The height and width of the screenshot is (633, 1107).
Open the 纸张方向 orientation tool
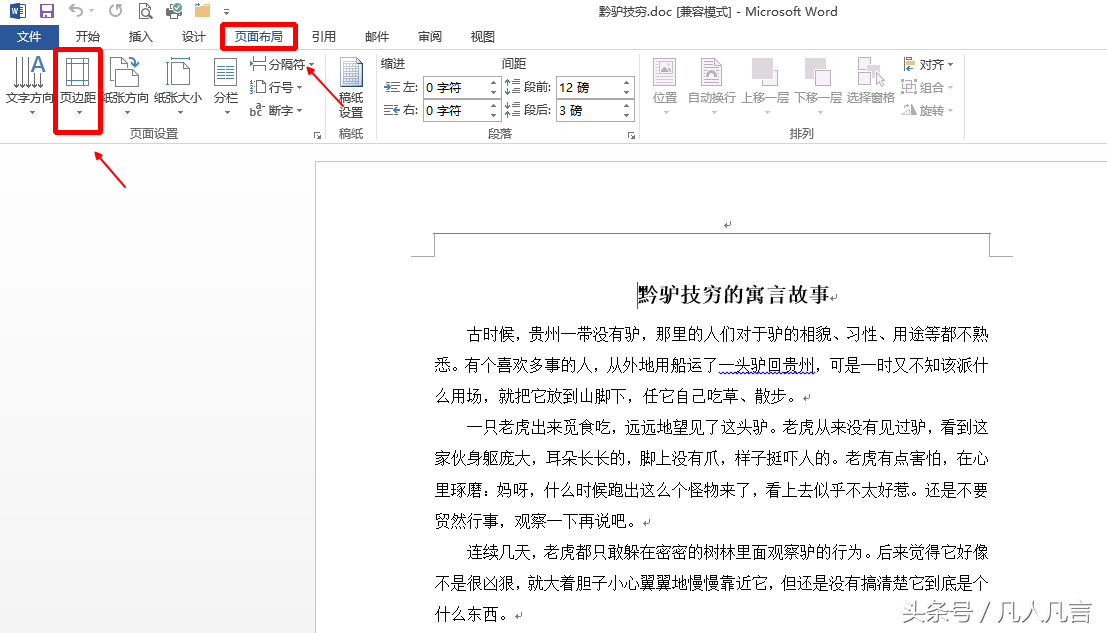click(x=126, y=86)
